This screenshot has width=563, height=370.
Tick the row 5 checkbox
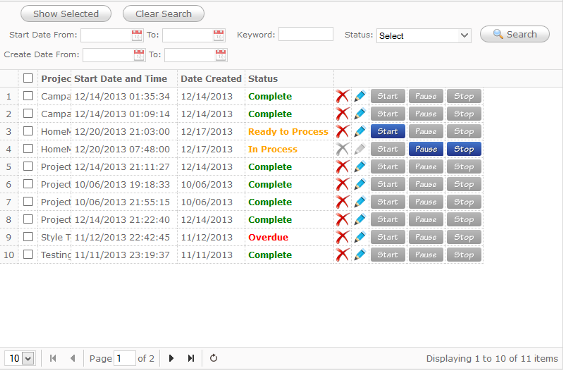coord(28,166)
